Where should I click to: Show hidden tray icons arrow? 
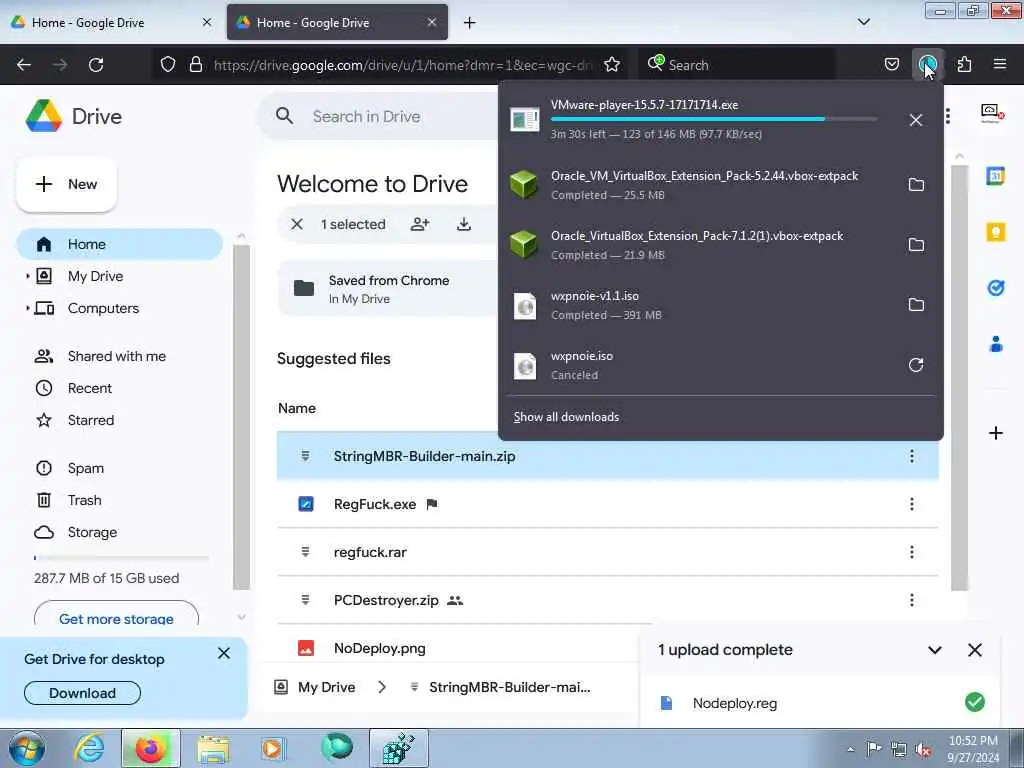850,749
